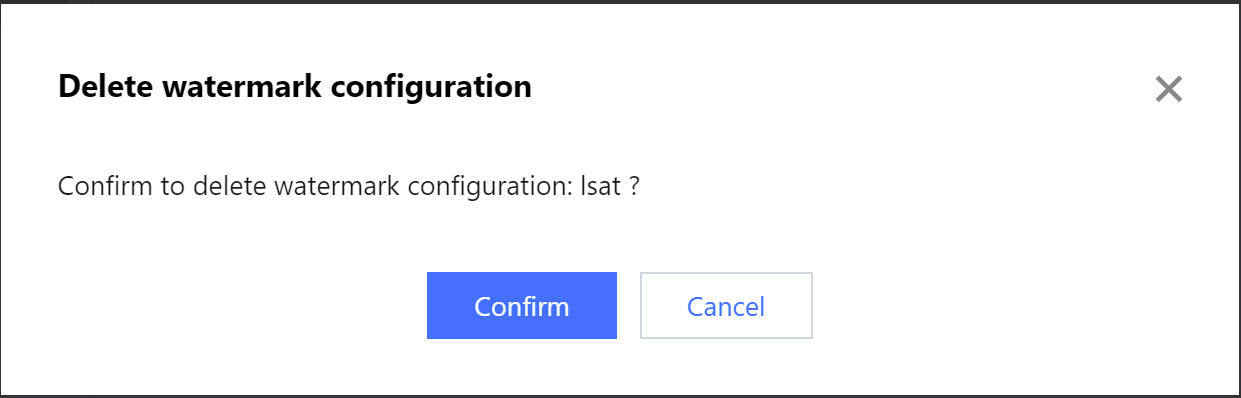This screenshot has height=398, width=1241.
Task: Abort the delete action via Cancel
Action: coord(726,305)
